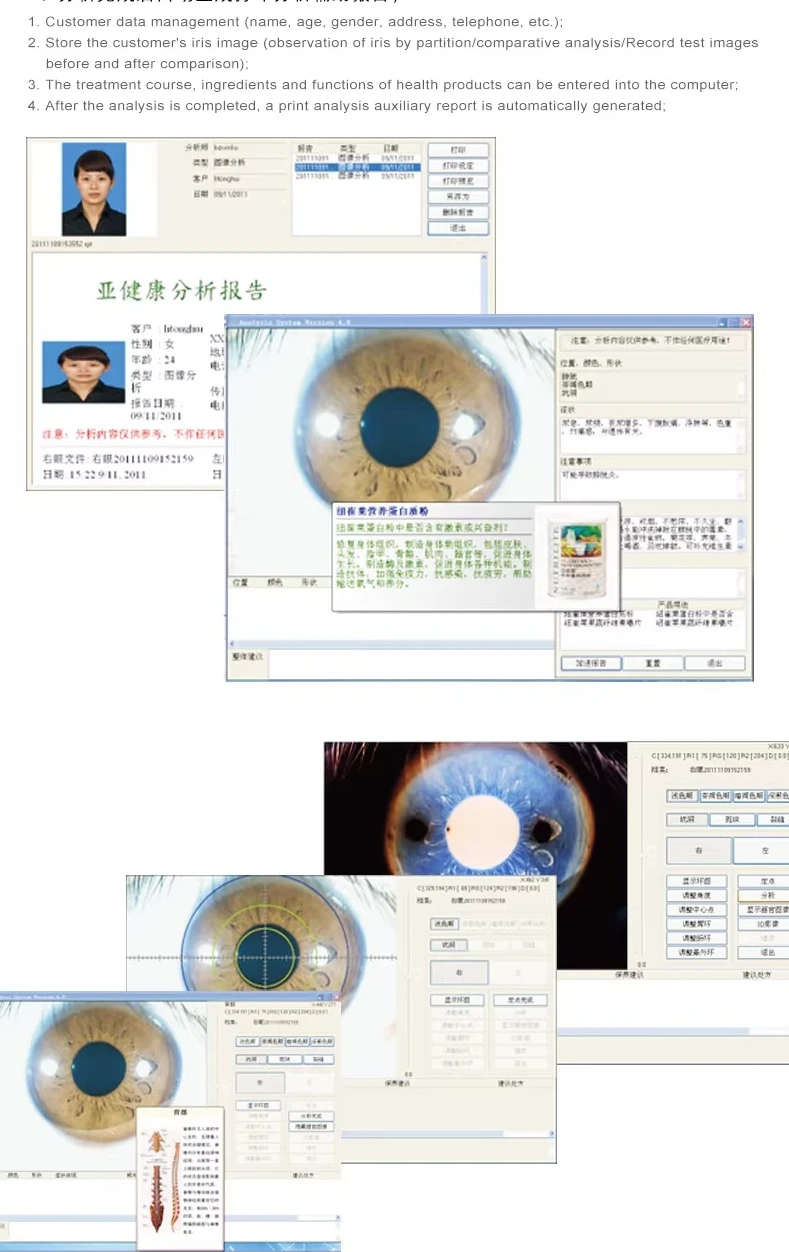Click the horizontal scrollbar under the iris table
Image resolution: width=789 pixels, height=1252 pixels.
coord(392,642)
